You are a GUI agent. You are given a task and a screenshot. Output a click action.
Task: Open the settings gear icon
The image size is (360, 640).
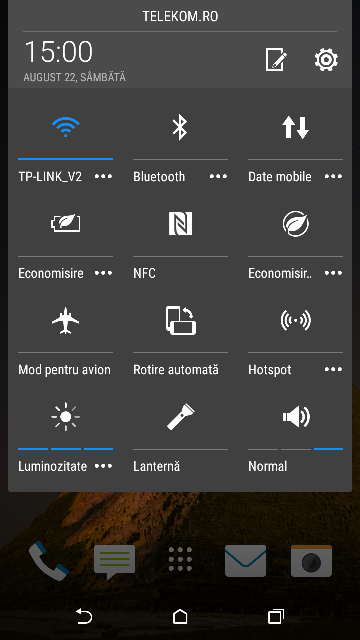[x=326, y=60]
